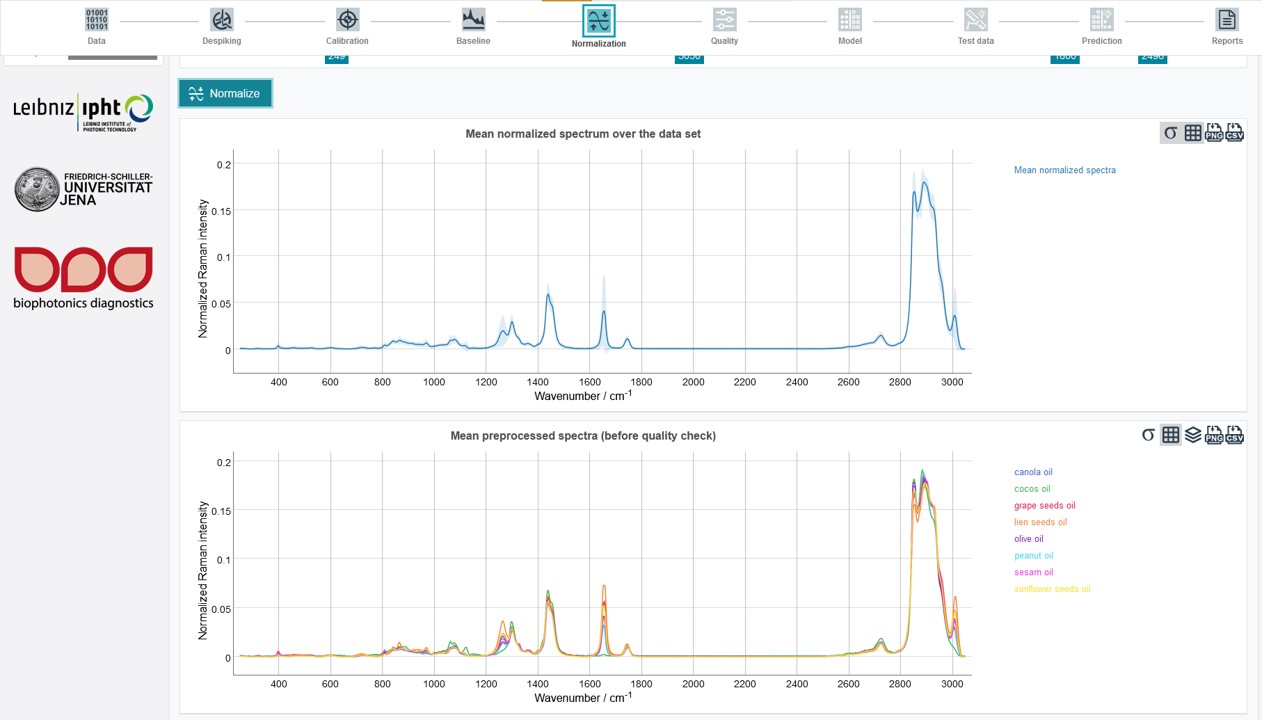Open the Data step in the workflow
The width and height of the screenshot is (1262, 720).
point(96,26)
